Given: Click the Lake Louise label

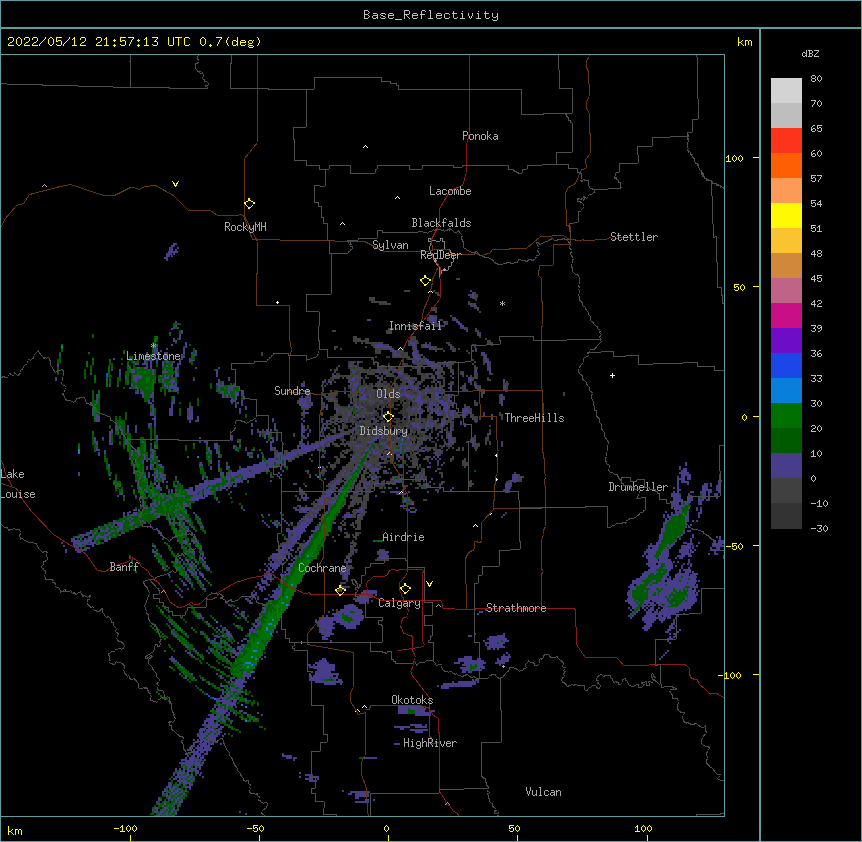Looking at the screenshot, I should 18,484.
